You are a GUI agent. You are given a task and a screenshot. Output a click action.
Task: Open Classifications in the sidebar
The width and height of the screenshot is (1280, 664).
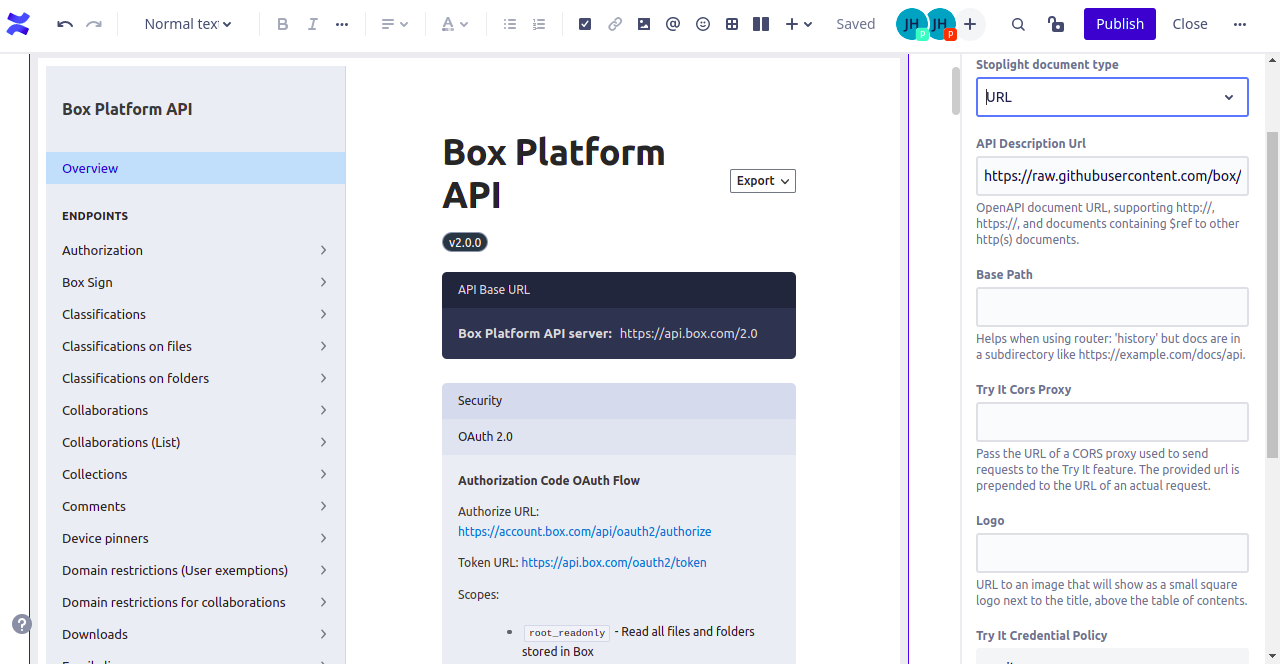click(x=196, y=314)
